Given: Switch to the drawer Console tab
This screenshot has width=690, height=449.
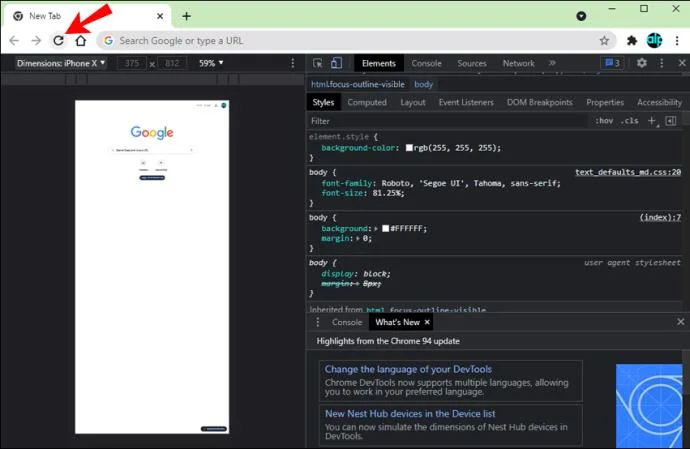Looking at the screenshot, I should [x=347, y=323].
